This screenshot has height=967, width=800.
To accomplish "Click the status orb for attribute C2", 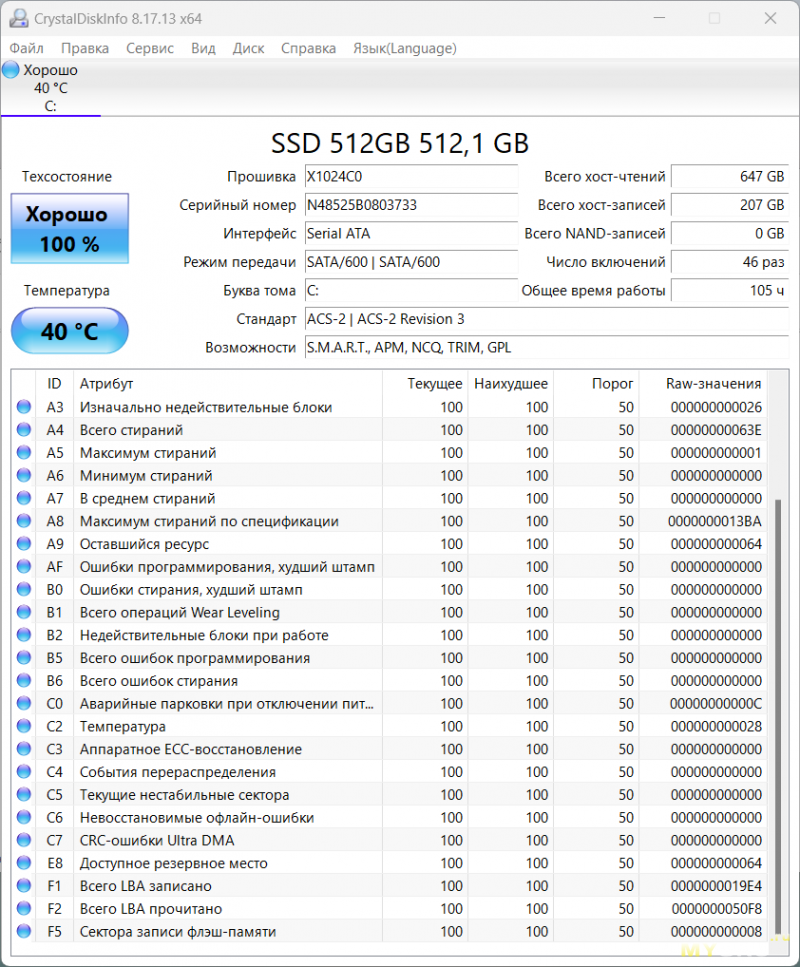I will [x=24, y=726].
